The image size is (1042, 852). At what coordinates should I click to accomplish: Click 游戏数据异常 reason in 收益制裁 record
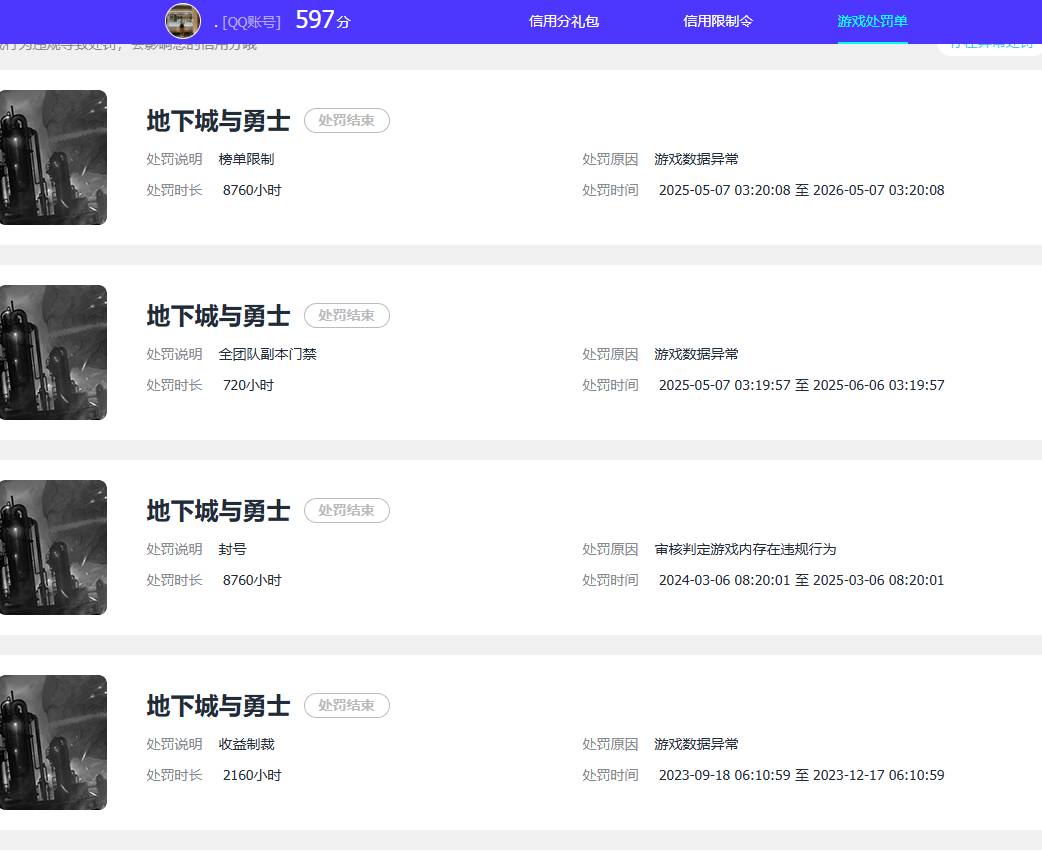tap(696, 744)
